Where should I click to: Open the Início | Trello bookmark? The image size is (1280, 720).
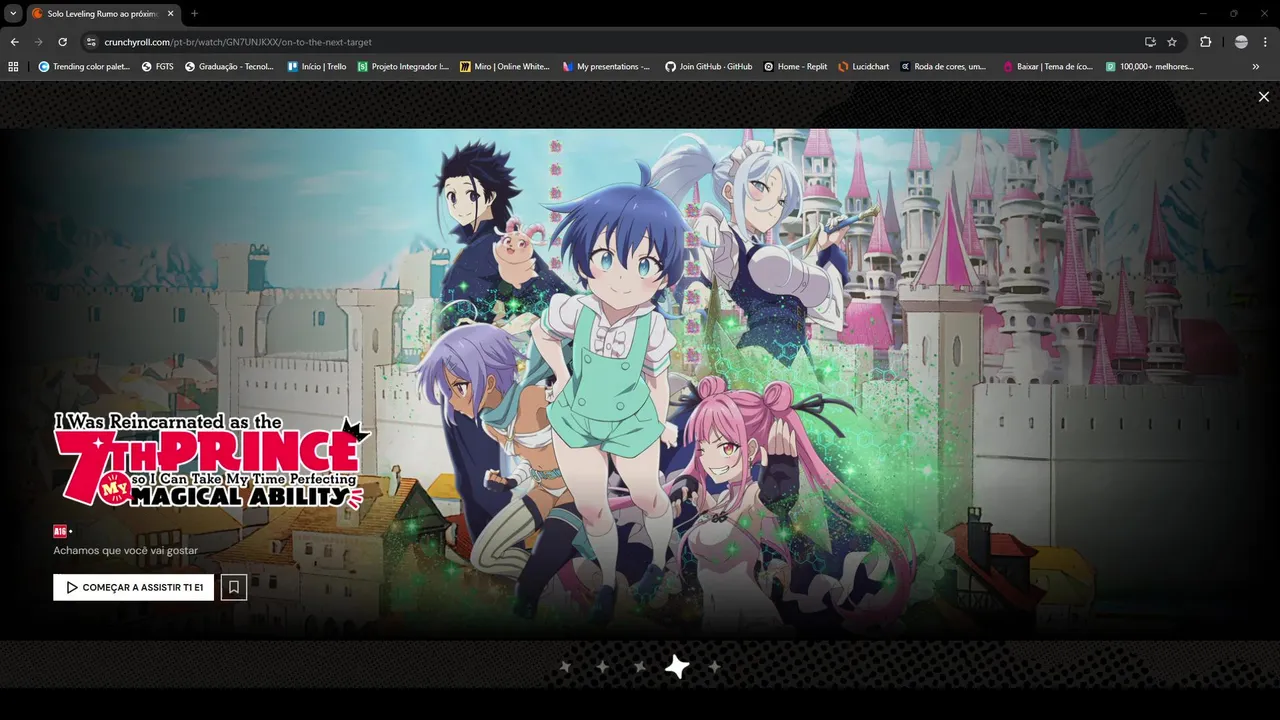tap(316, 67)
